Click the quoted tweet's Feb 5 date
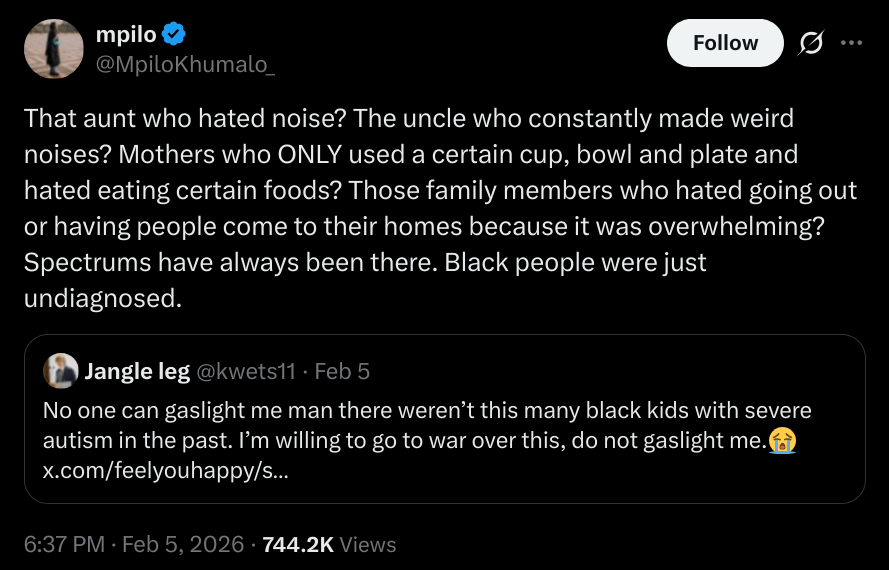 342,372
